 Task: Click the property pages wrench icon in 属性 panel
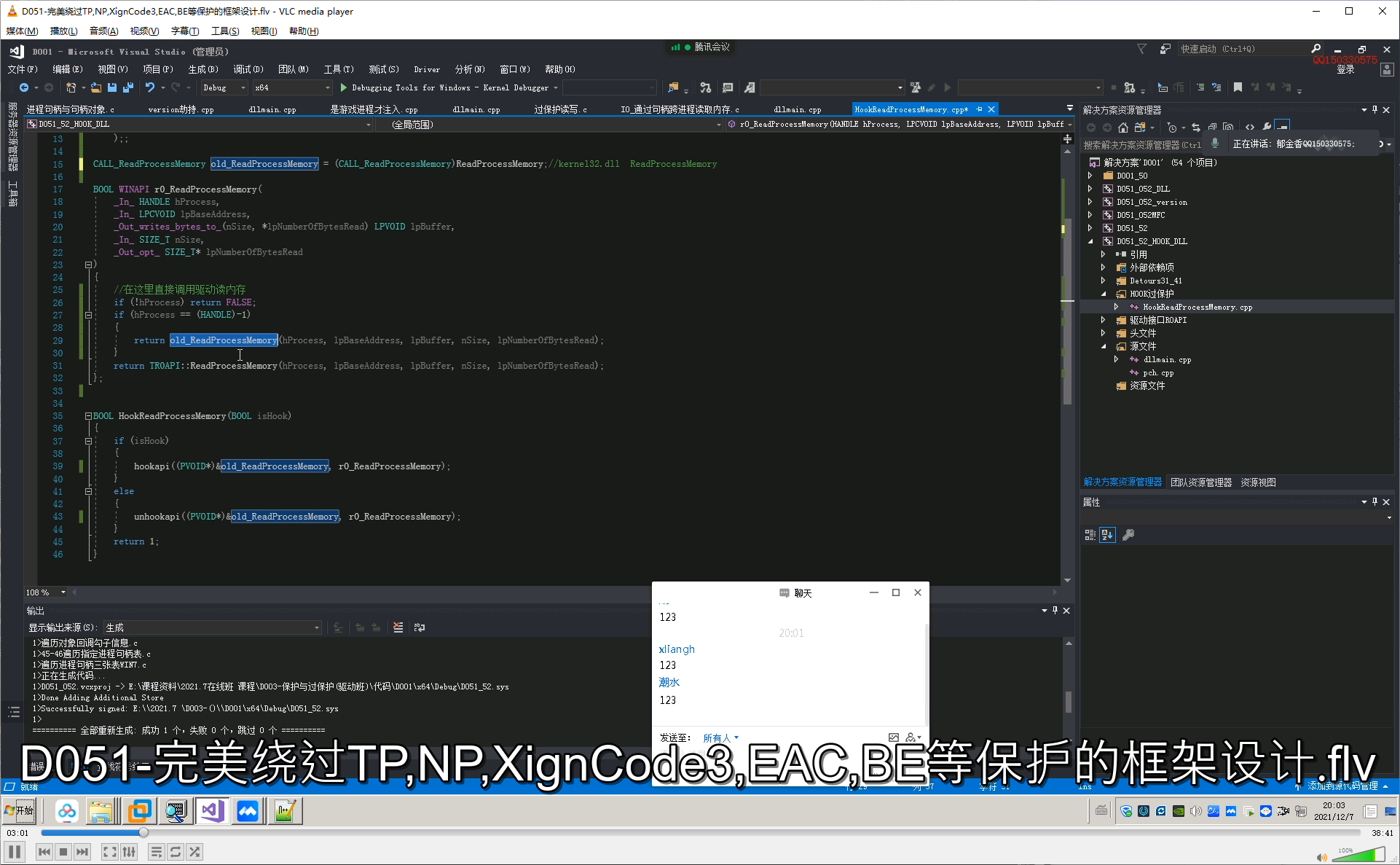pos(1128,535)
